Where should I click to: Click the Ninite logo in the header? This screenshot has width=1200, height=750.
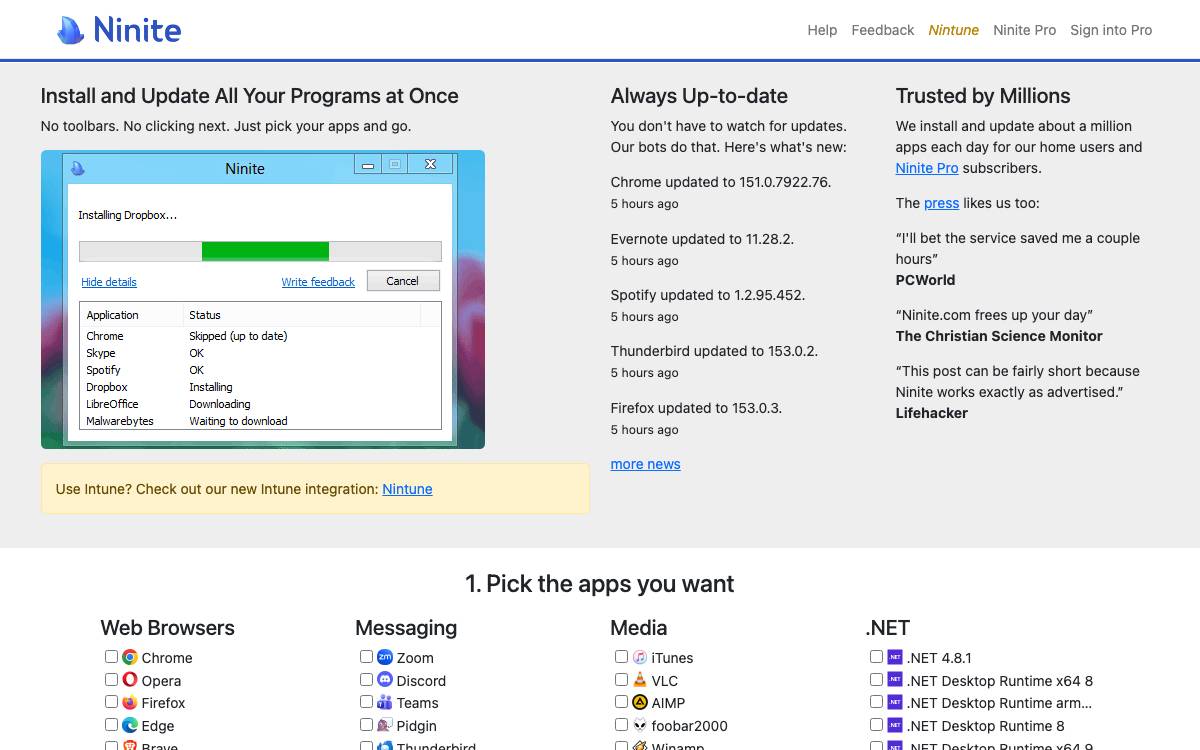click(x=119, y=30)
